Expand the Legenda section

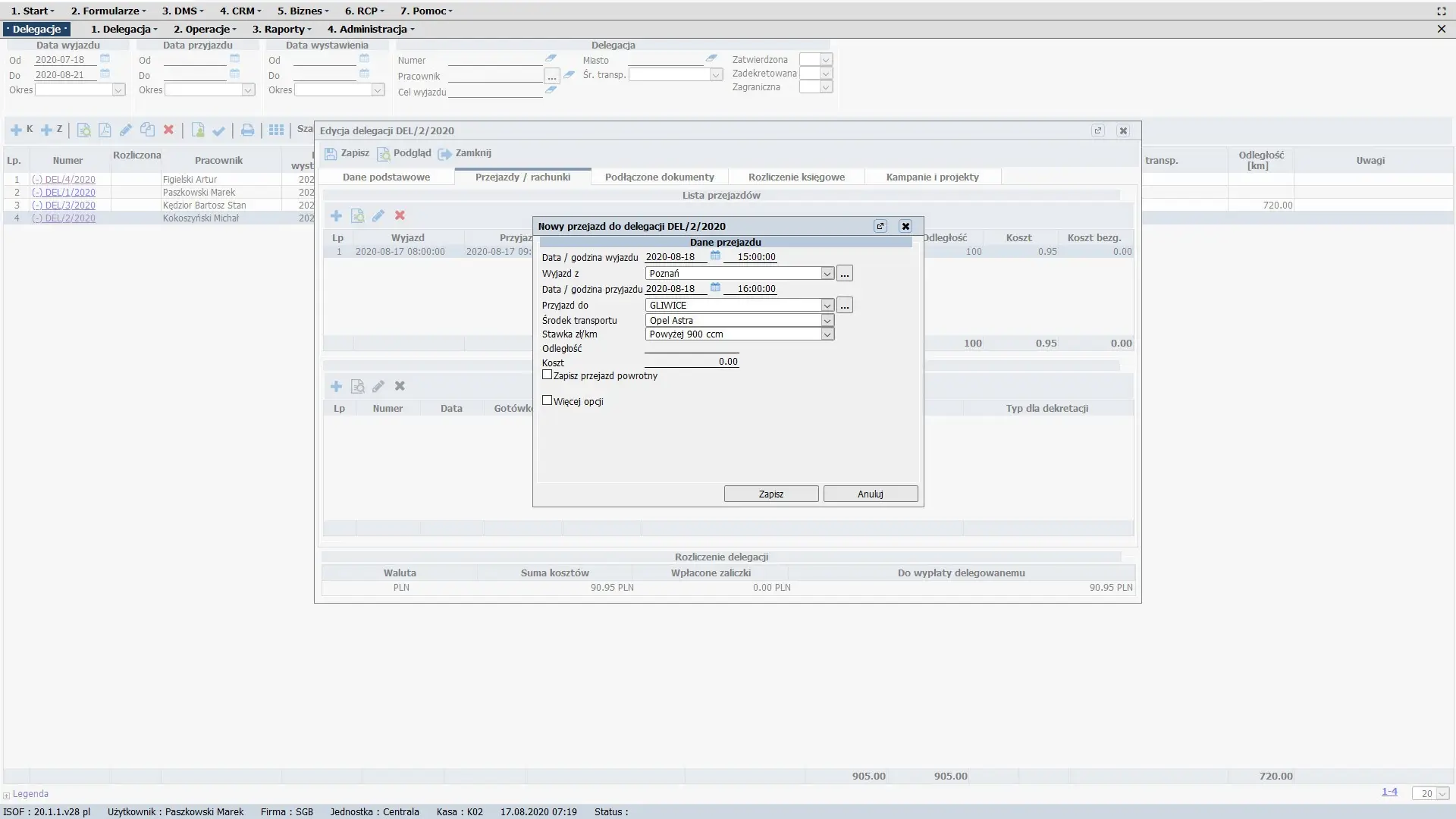tap(7, 795)
